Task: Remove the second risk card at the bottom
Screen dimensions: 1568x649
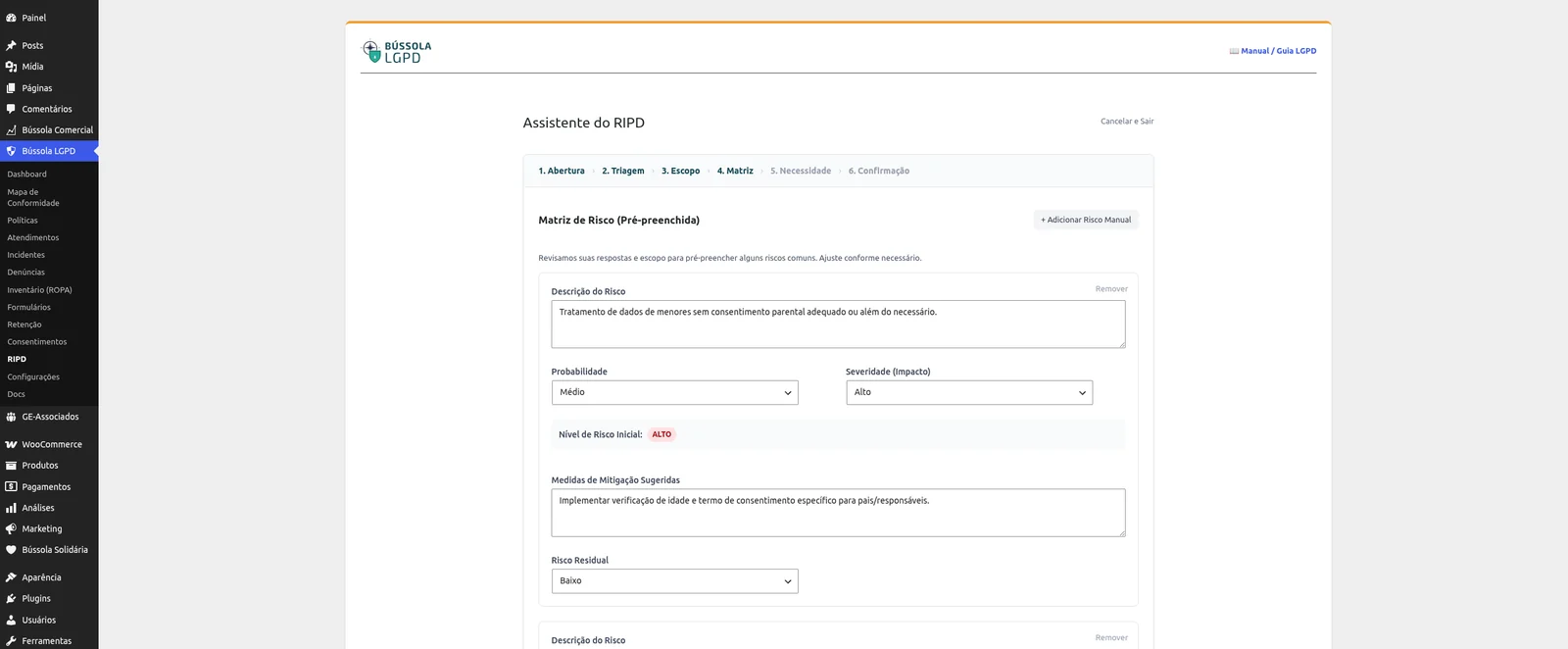Action: 1111,638
